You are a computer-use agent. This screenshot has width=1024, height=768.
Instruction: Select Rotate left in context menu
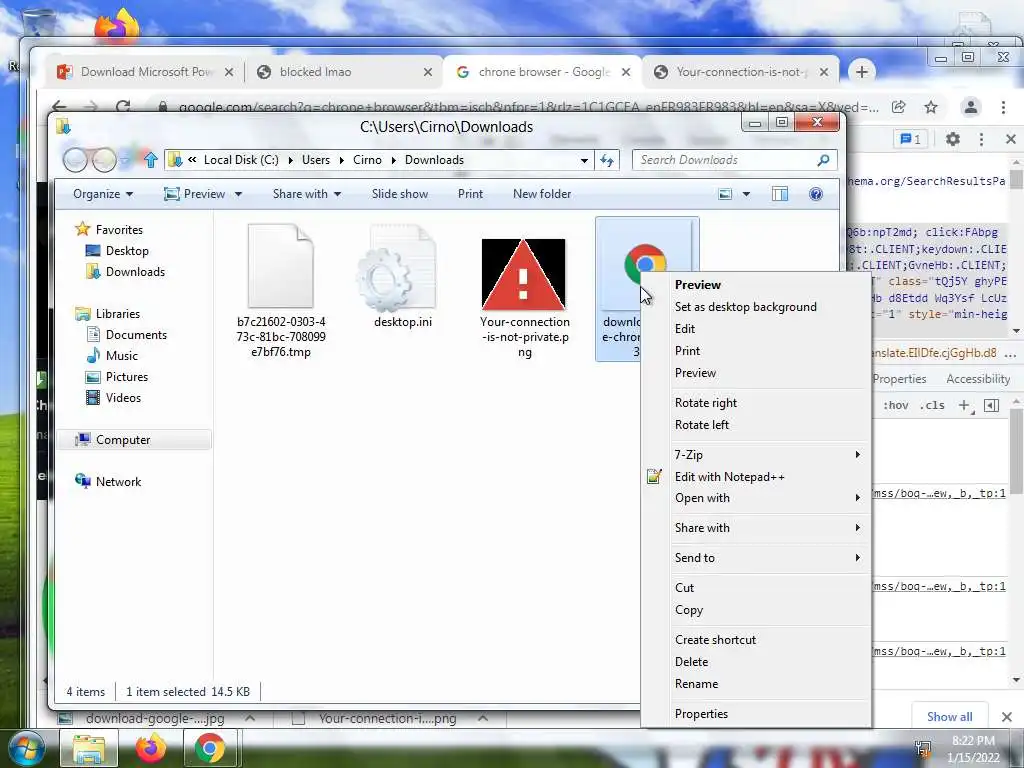[x=701, y=424]
